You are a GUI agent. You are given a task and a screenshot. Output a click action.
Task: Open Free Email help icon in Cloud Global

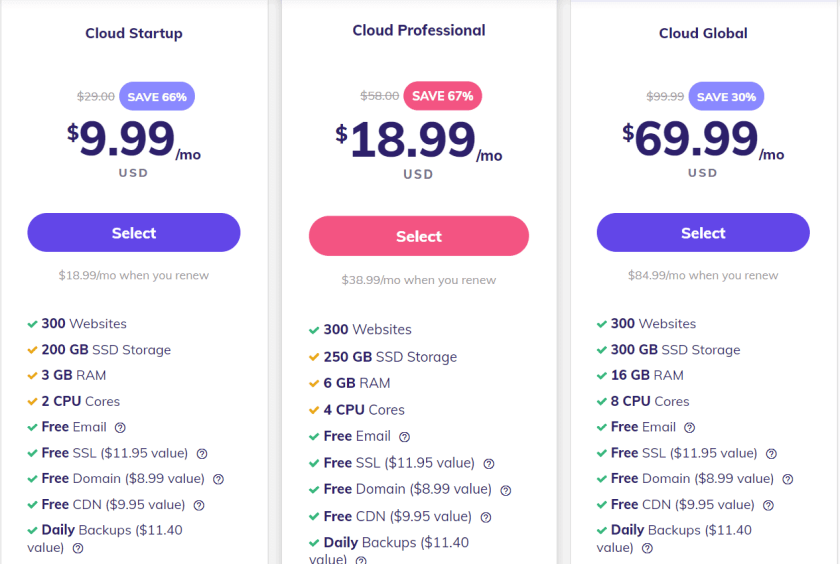tap(689, 427)
